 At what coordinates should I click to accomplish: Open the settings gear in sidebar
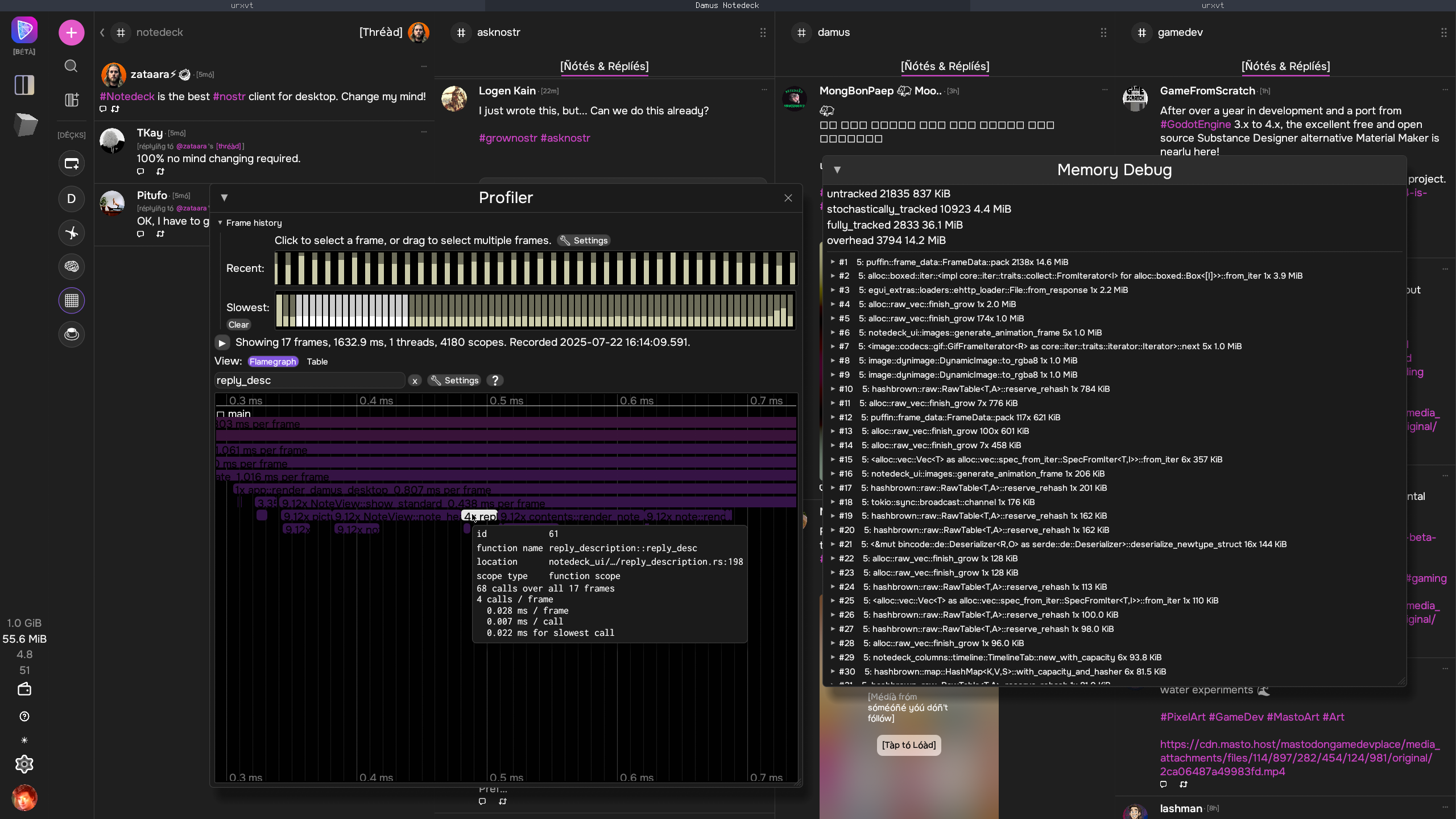tap(24, 764)
